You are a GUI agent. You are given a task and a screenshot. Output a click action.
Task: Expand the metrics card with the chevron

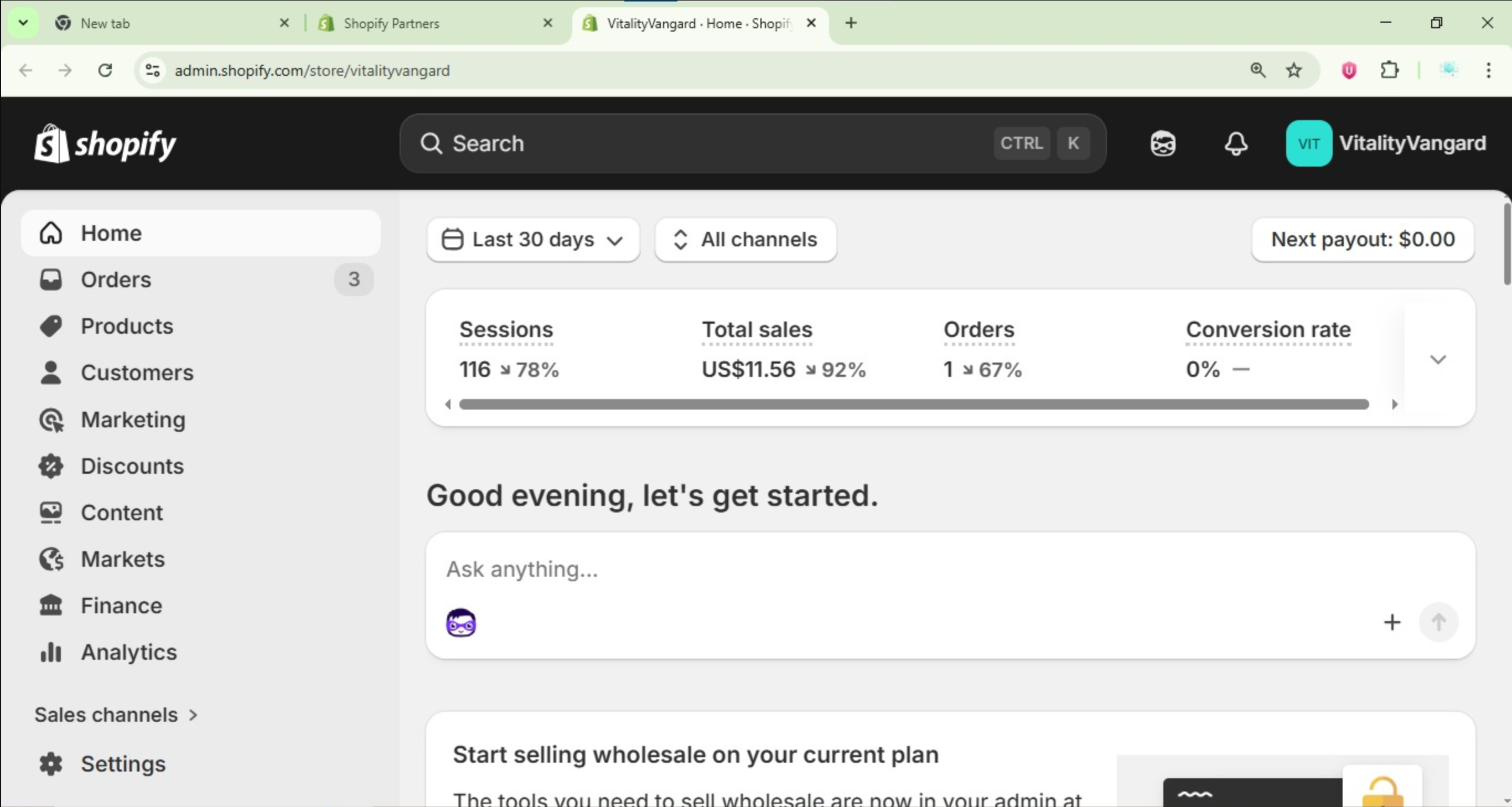[1437, 359]
